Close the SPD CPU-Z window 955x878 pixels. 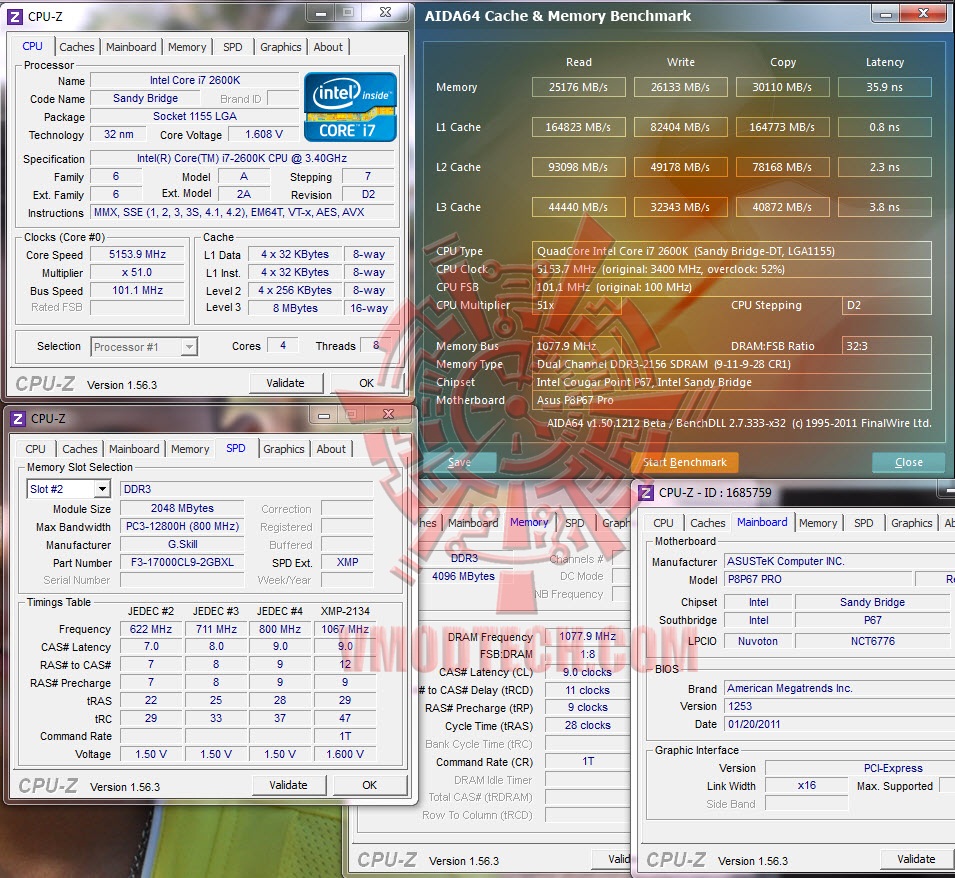(x=389, y=415)
